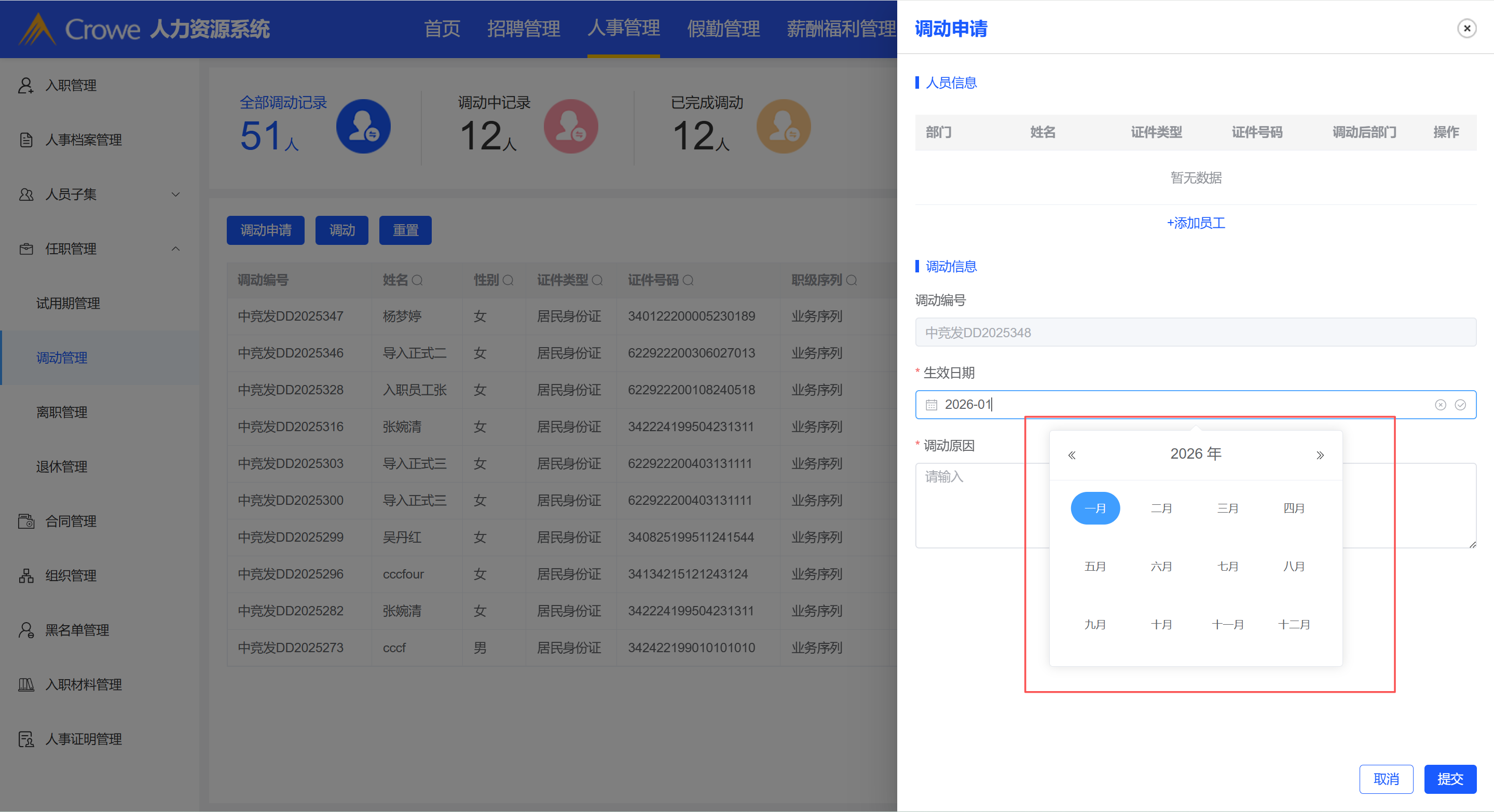Go to previous year in date picker

(1071, 456)
